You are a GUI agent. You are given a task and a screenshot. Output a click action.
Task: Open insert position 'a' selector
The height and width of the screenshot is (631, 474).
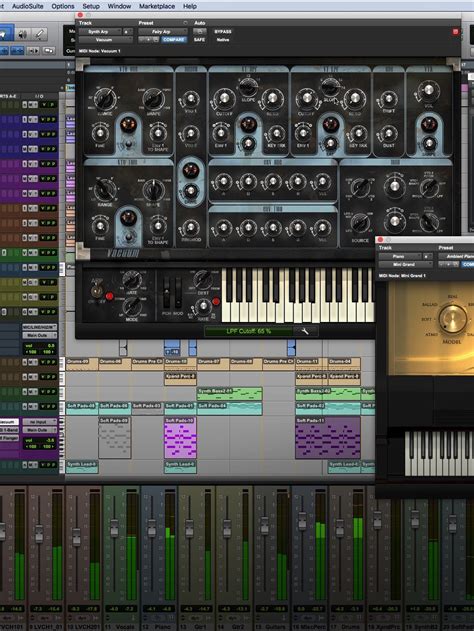127,31
